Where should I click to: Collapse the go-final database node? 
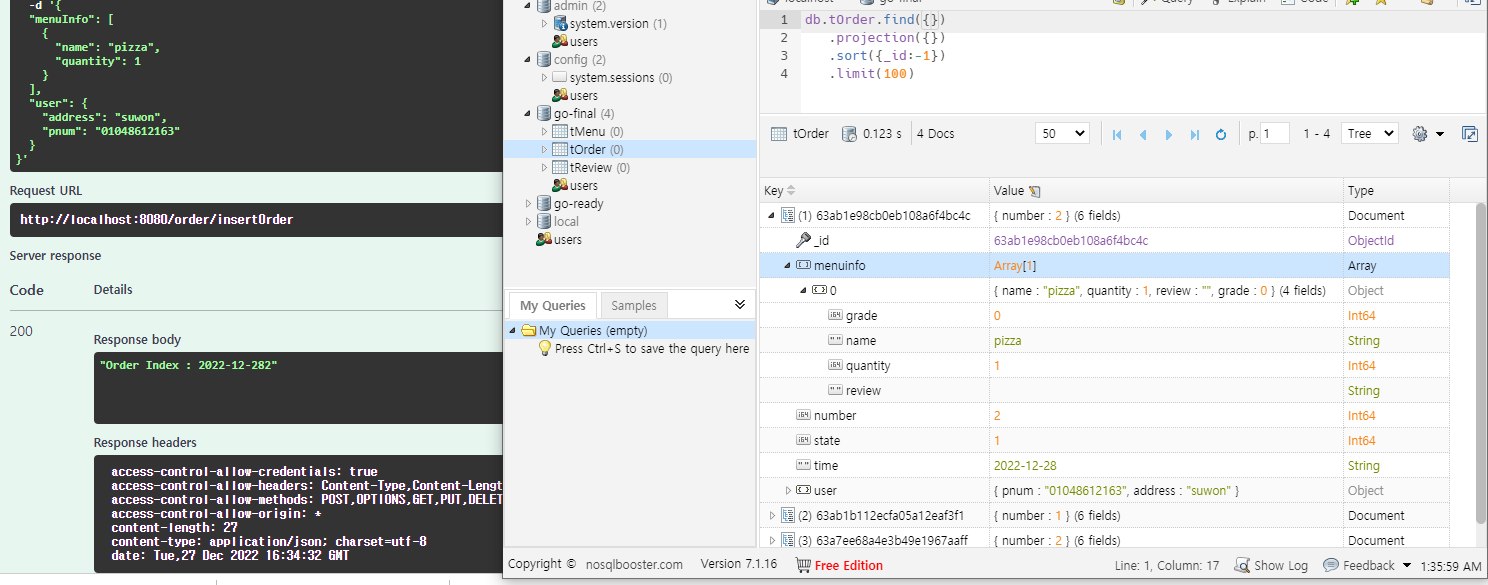[529, 114]
